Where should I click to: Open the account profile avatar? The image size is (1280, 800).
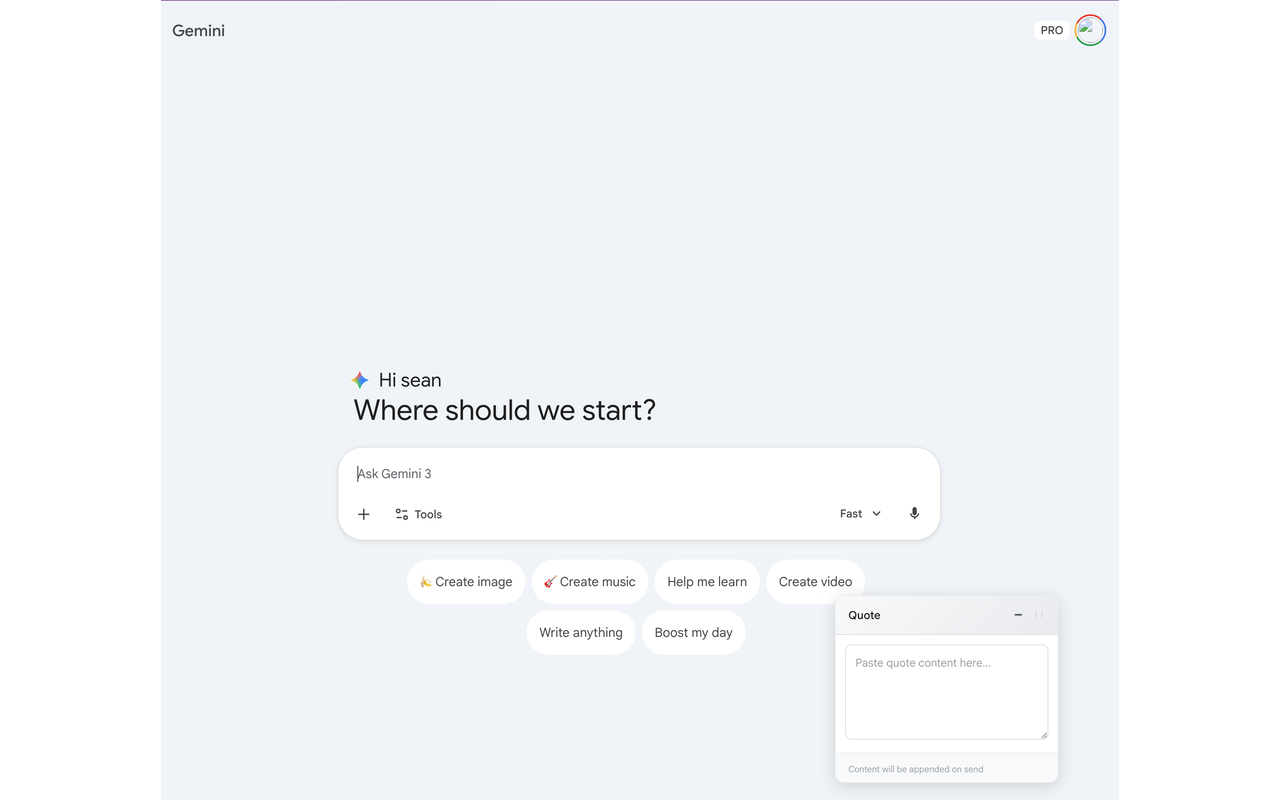coord(1090,30)
